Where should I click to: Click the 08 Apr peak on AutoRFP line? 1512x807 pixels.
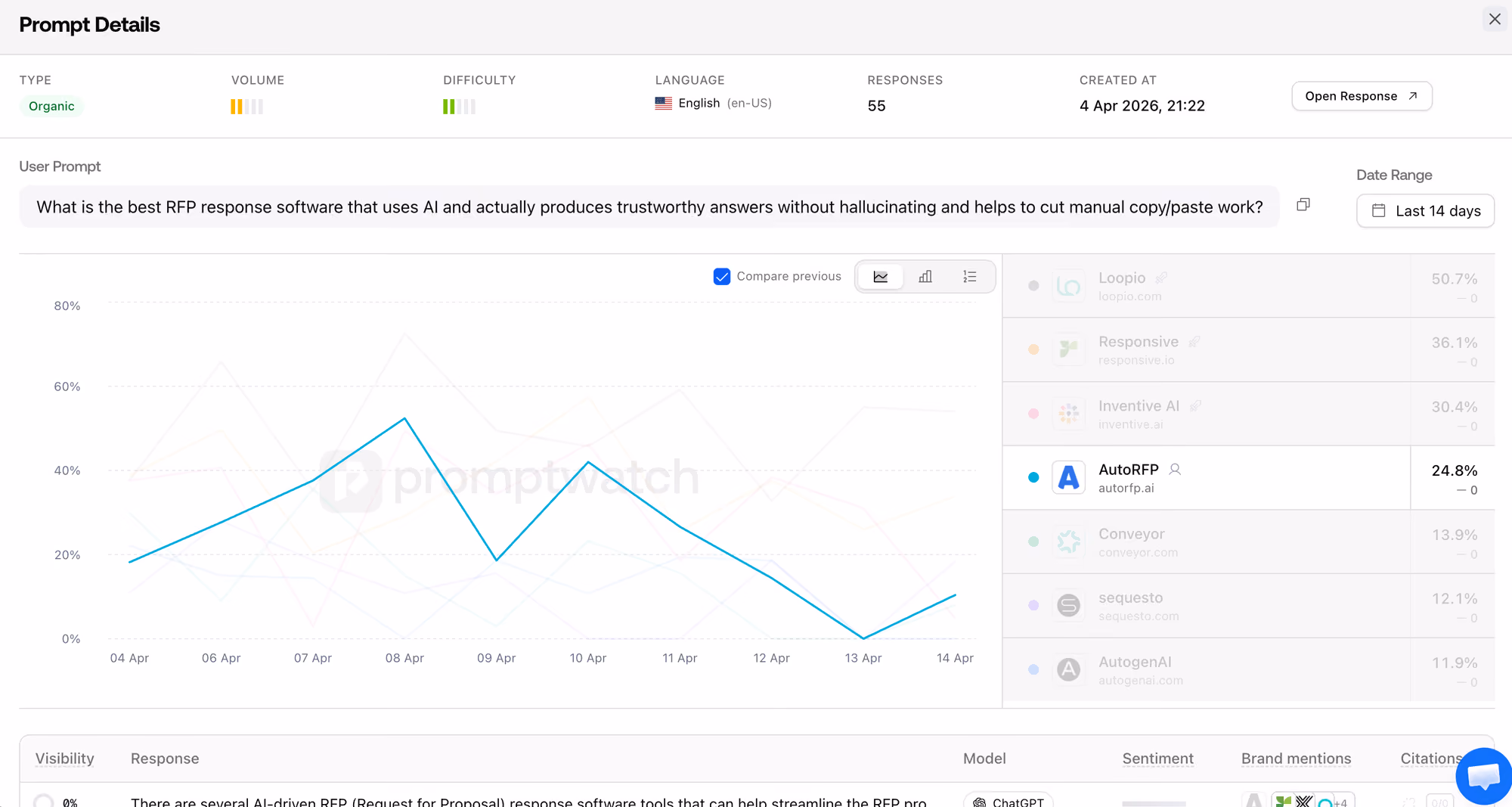pos(404,418)
